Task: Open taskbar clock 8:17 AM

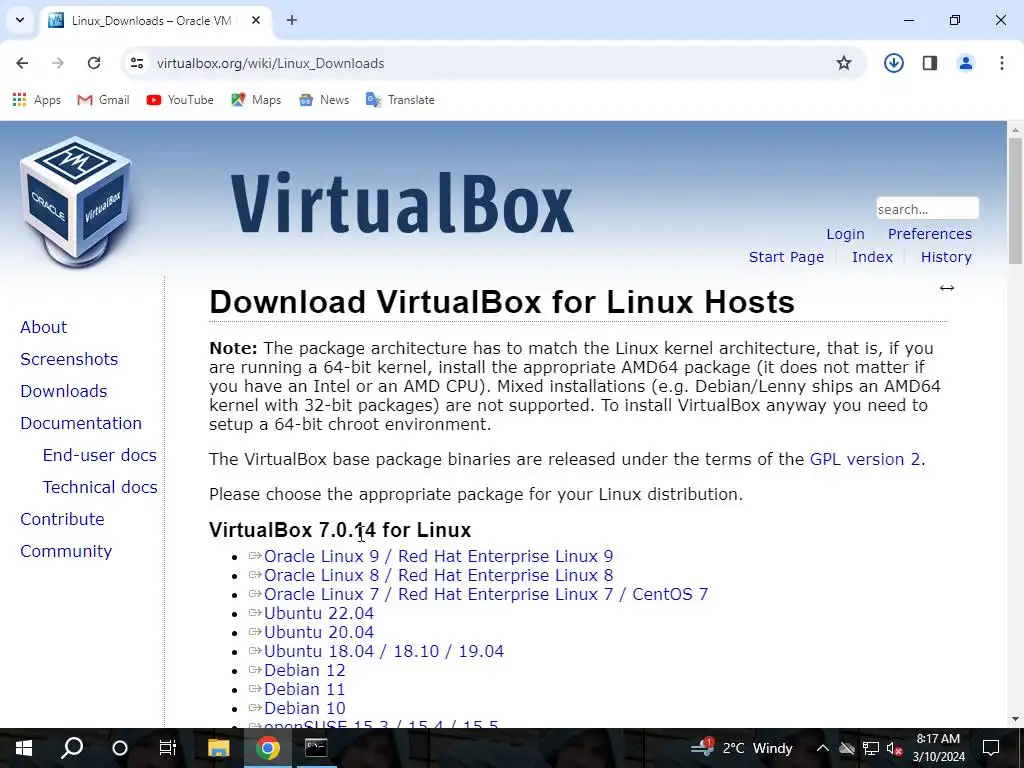Action: tap(938, 748)
